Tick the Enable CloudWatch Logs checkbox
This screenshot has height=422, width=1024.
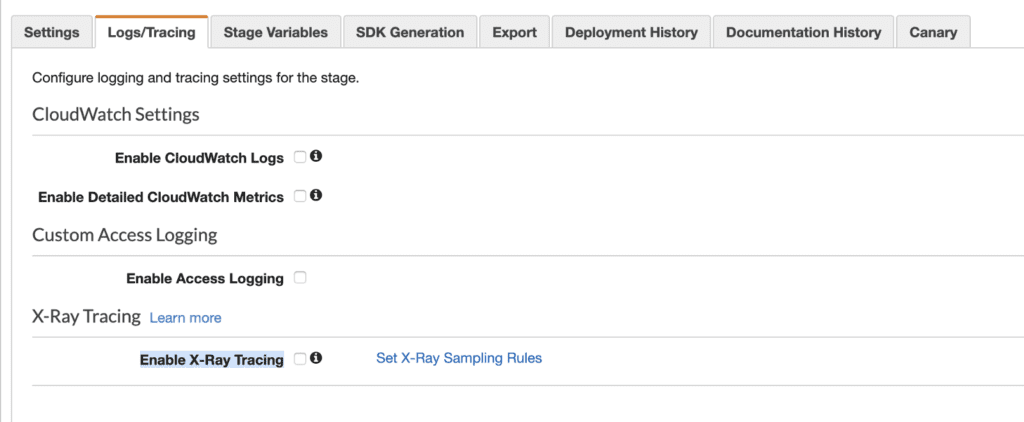pyautogui.click(x=300, y=157)
